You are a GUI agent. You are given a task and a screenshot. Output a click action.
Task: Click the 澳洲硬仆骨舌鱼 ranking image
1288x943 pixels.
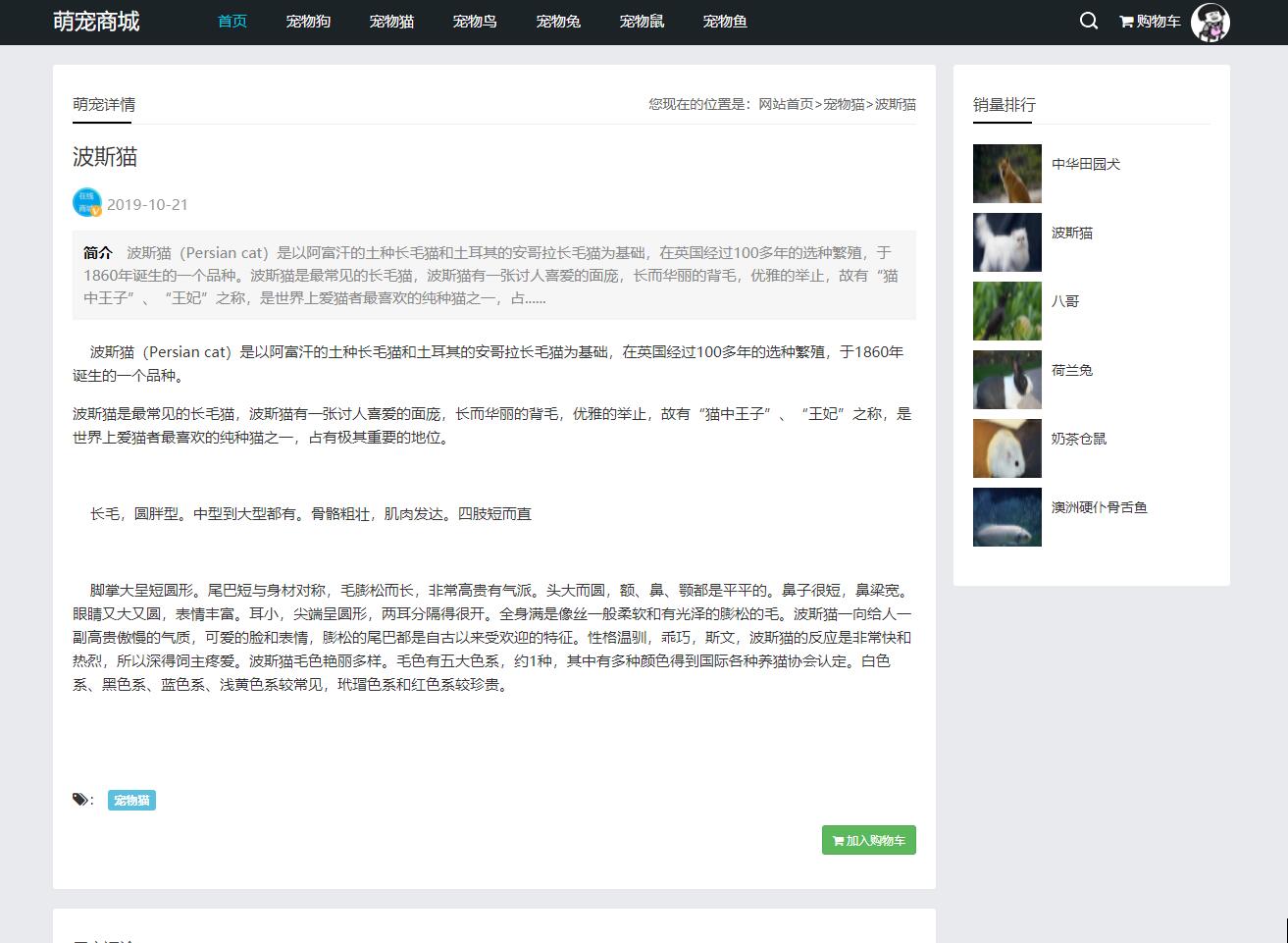tap(1006, 517)
